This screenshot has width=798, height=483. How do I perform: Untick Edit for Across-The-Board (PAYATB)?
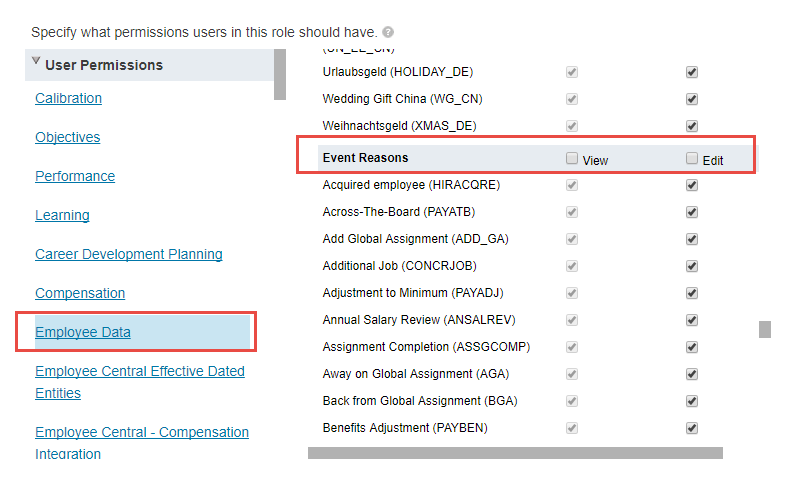tap(692, 212)
